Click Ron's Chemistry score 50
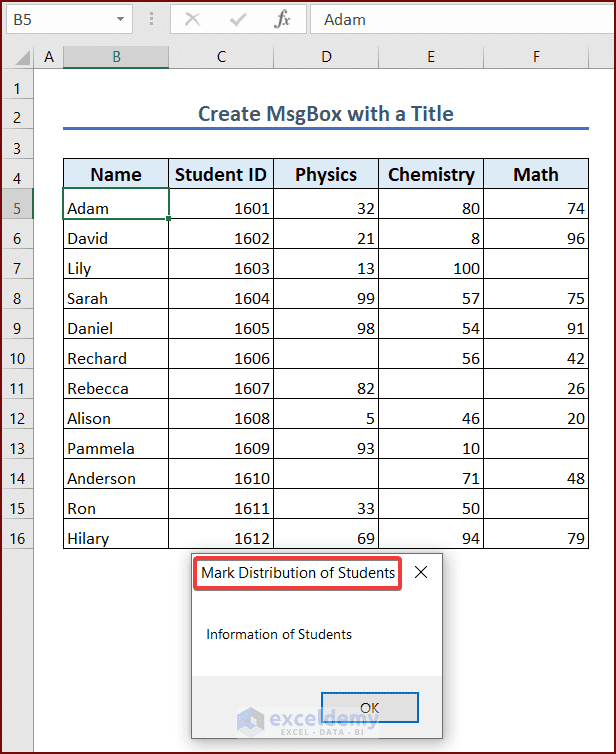The image size is (616, 754). coord(431,504)
